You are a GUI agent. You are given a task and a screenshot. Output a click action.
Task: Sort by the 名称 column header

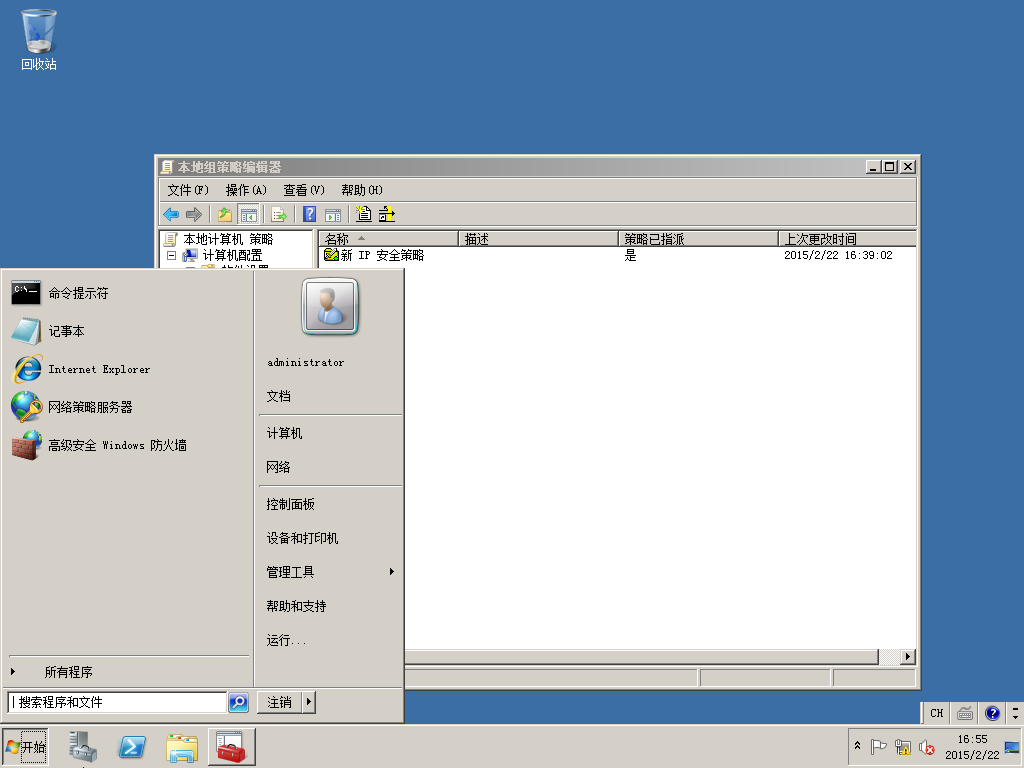tap(388, 239)
